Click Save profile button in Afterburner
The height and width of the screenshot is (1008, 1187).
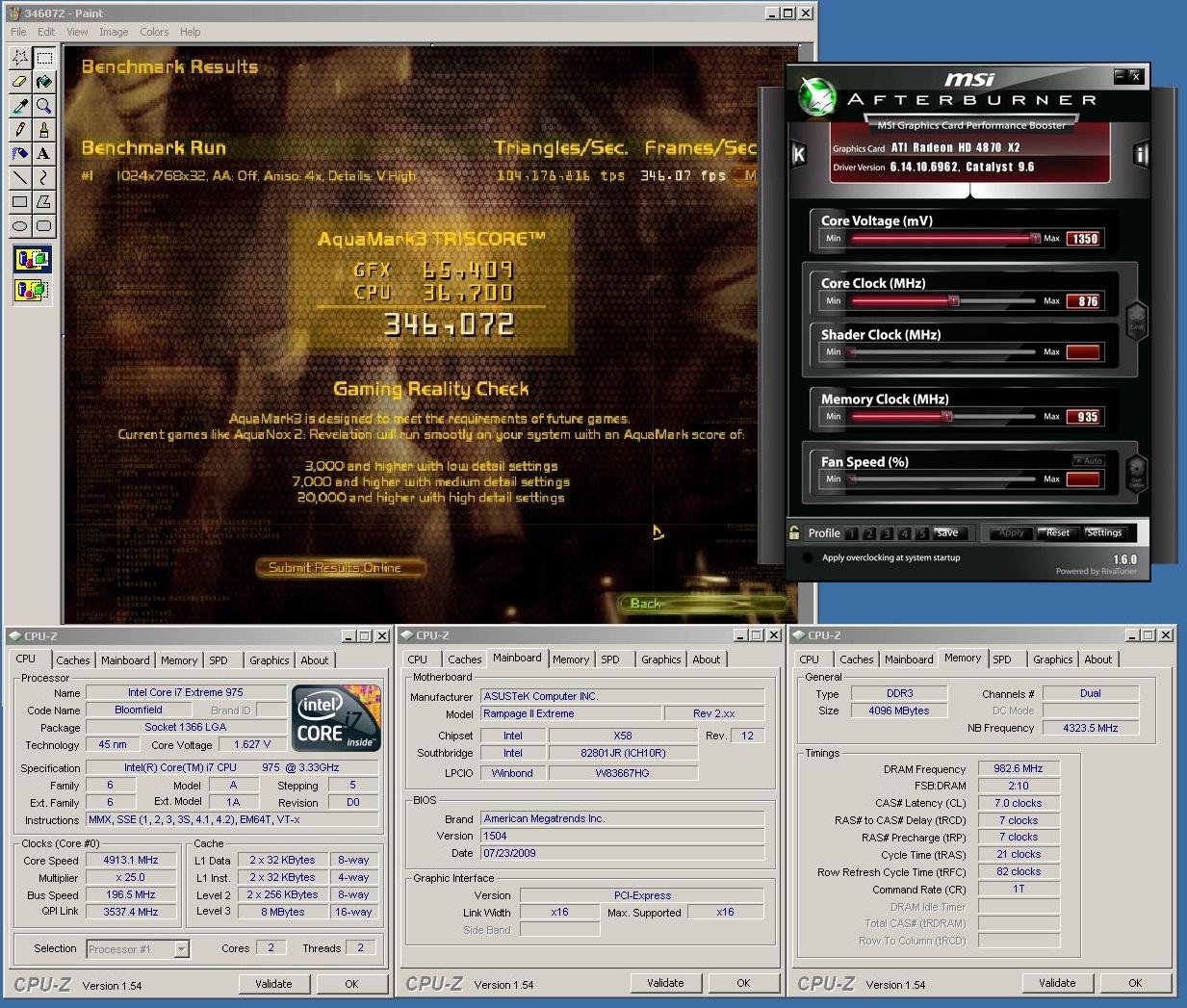pyautogui.click(x=948, y=532)
